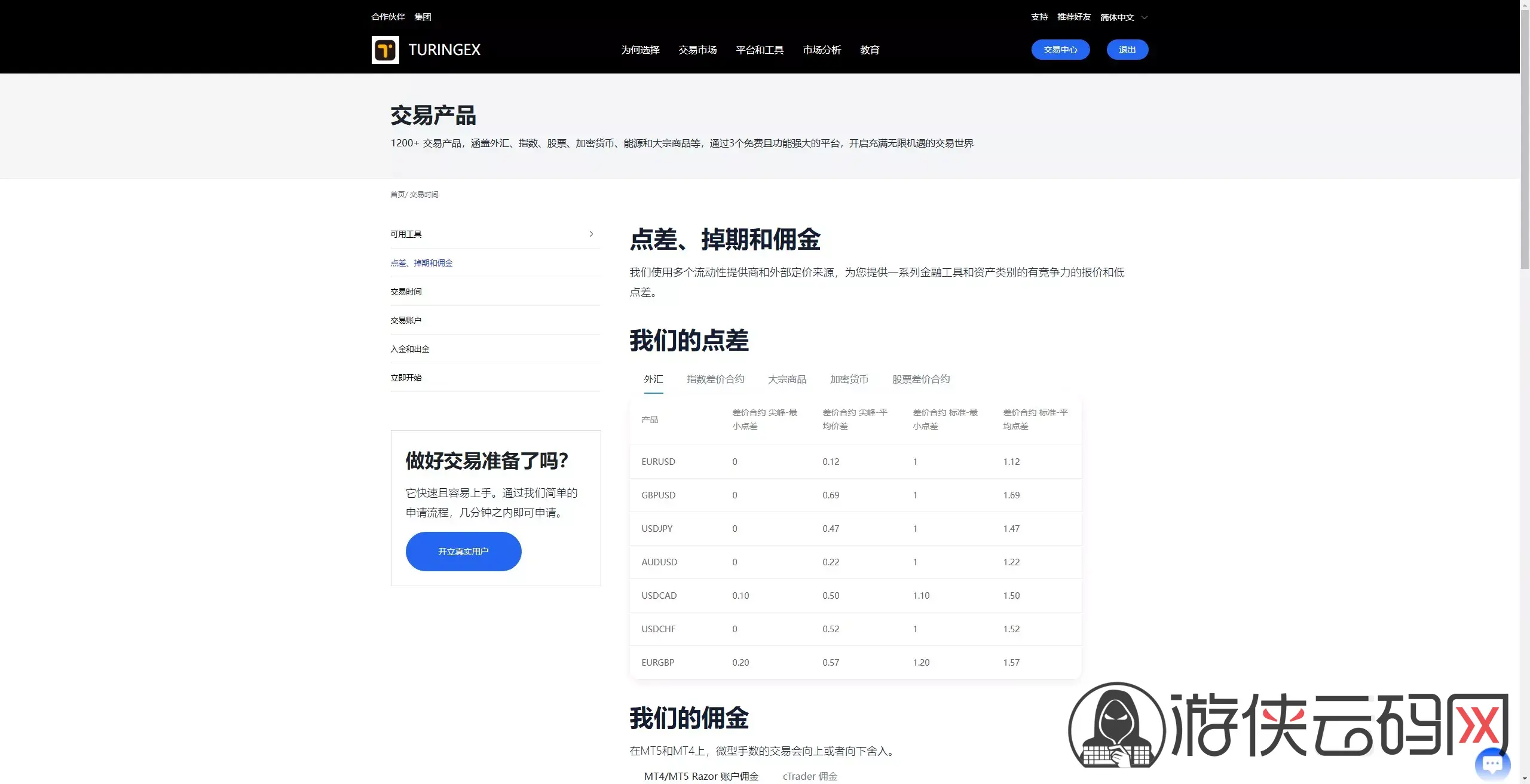Open the 简体中文 language dropdown

click(1124, 17)
